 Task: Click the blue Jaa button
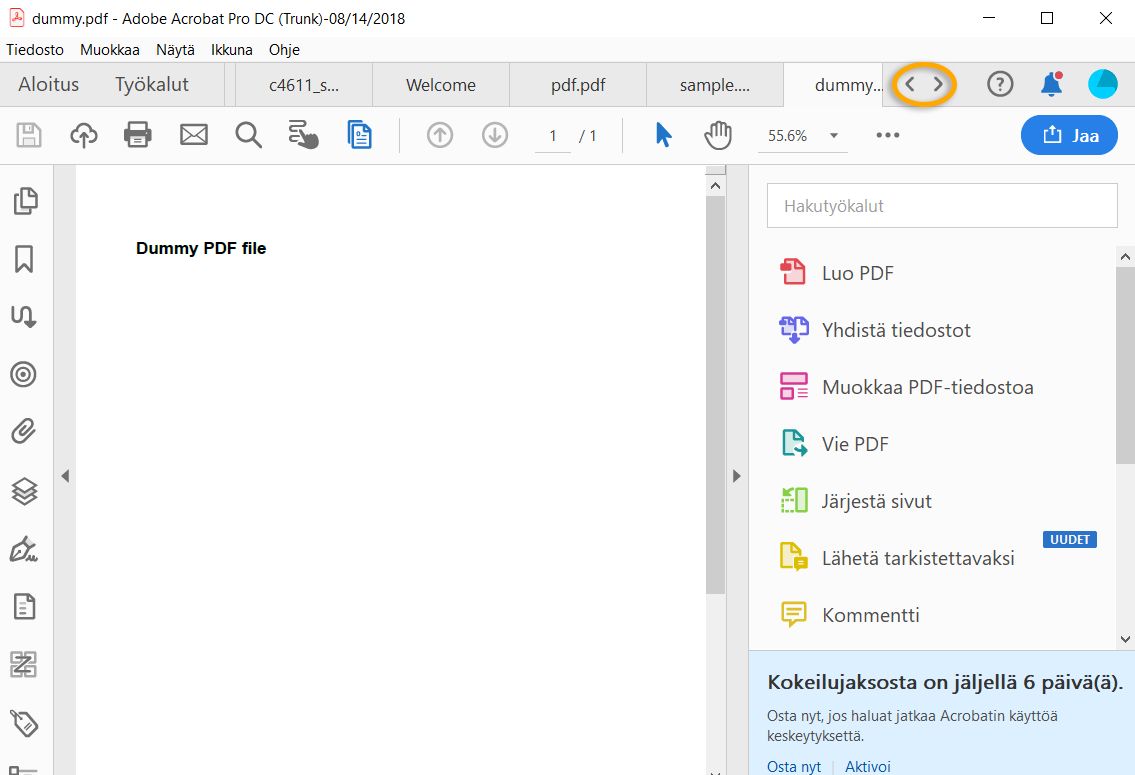(1069, 134)
